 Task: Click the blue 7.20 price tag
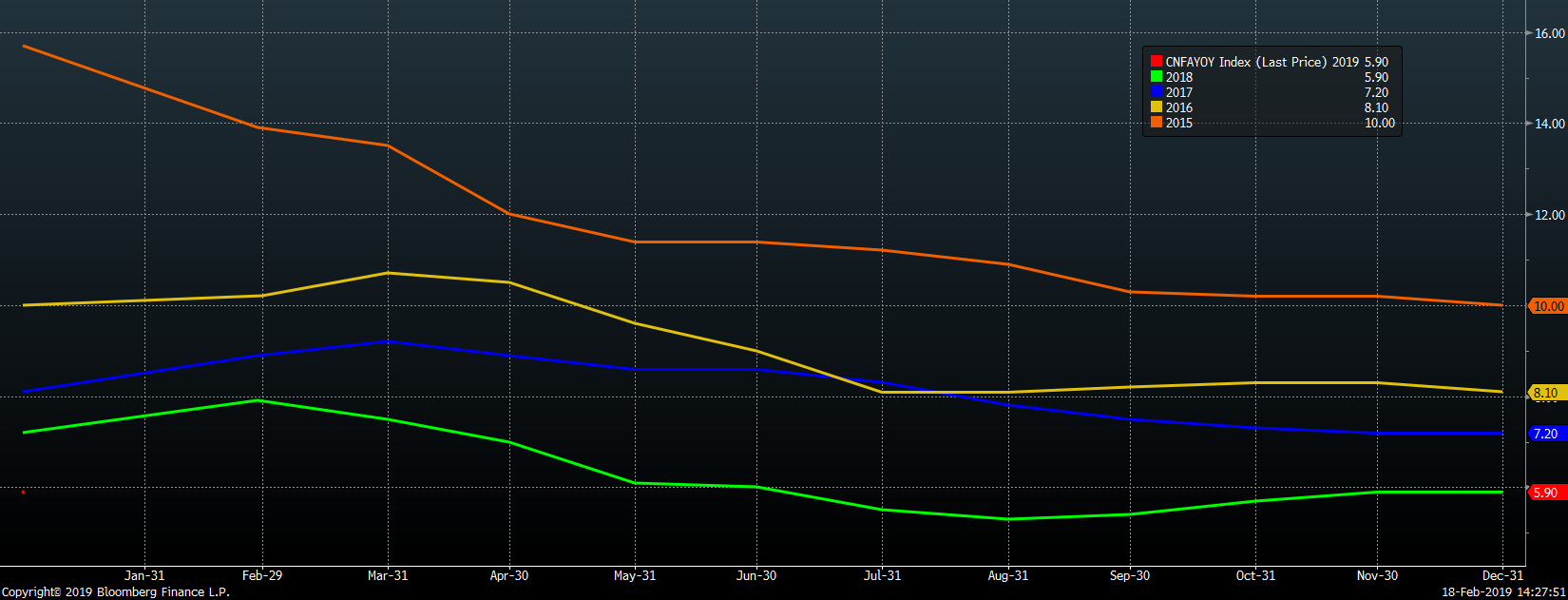coord(1546,434)
